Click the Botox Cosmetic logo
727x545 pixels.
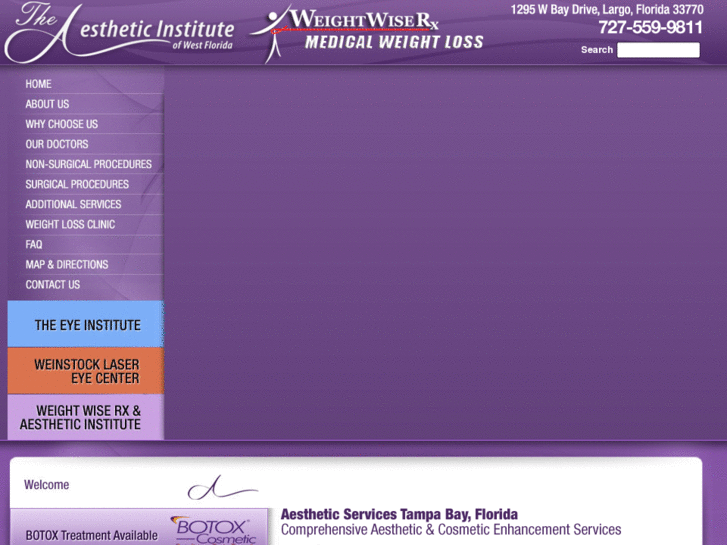[x=214, y=531]
